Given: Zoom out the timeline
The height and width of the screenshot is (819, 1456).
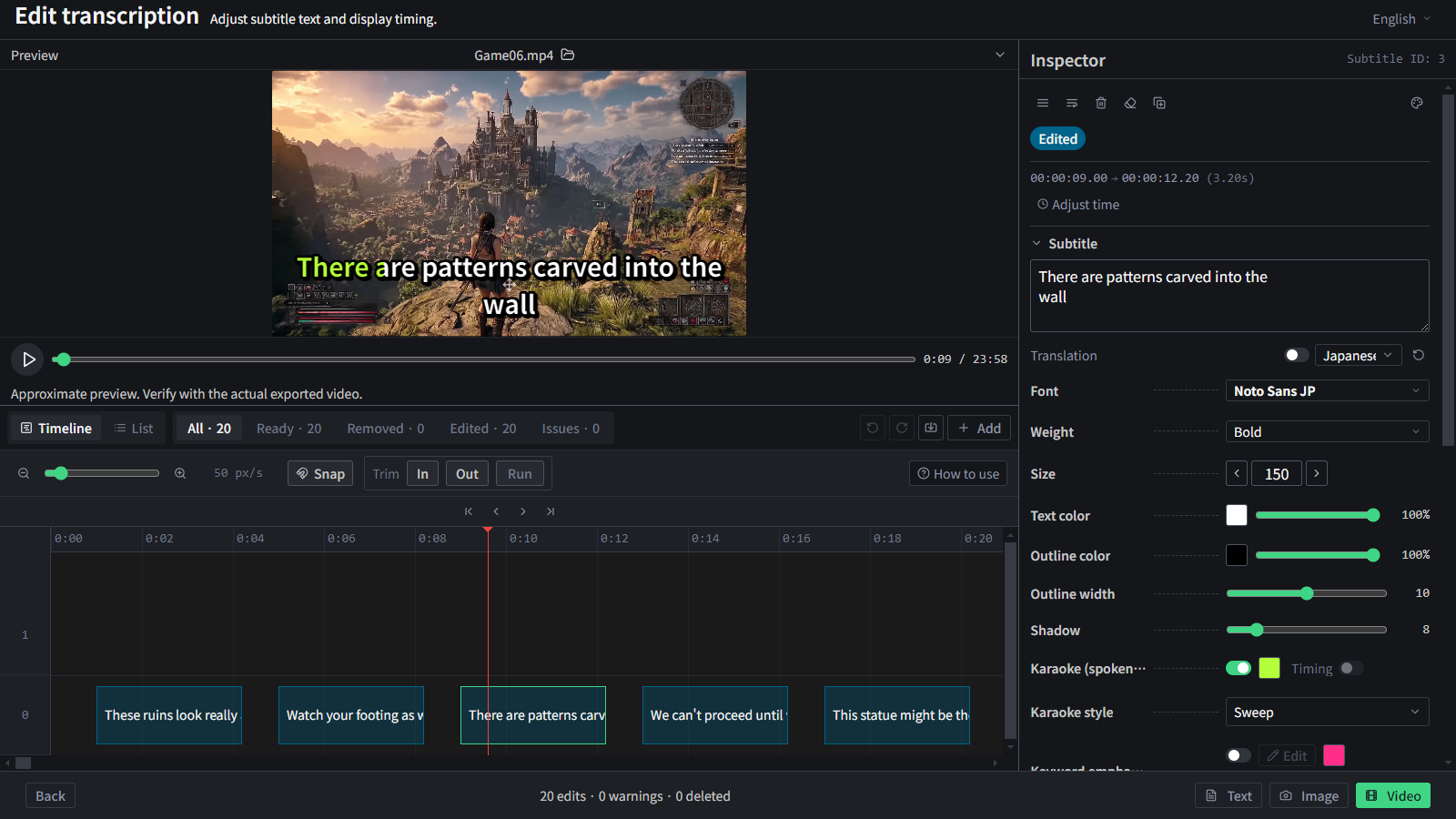Looking at the screenshot, I should coord(24,473).
